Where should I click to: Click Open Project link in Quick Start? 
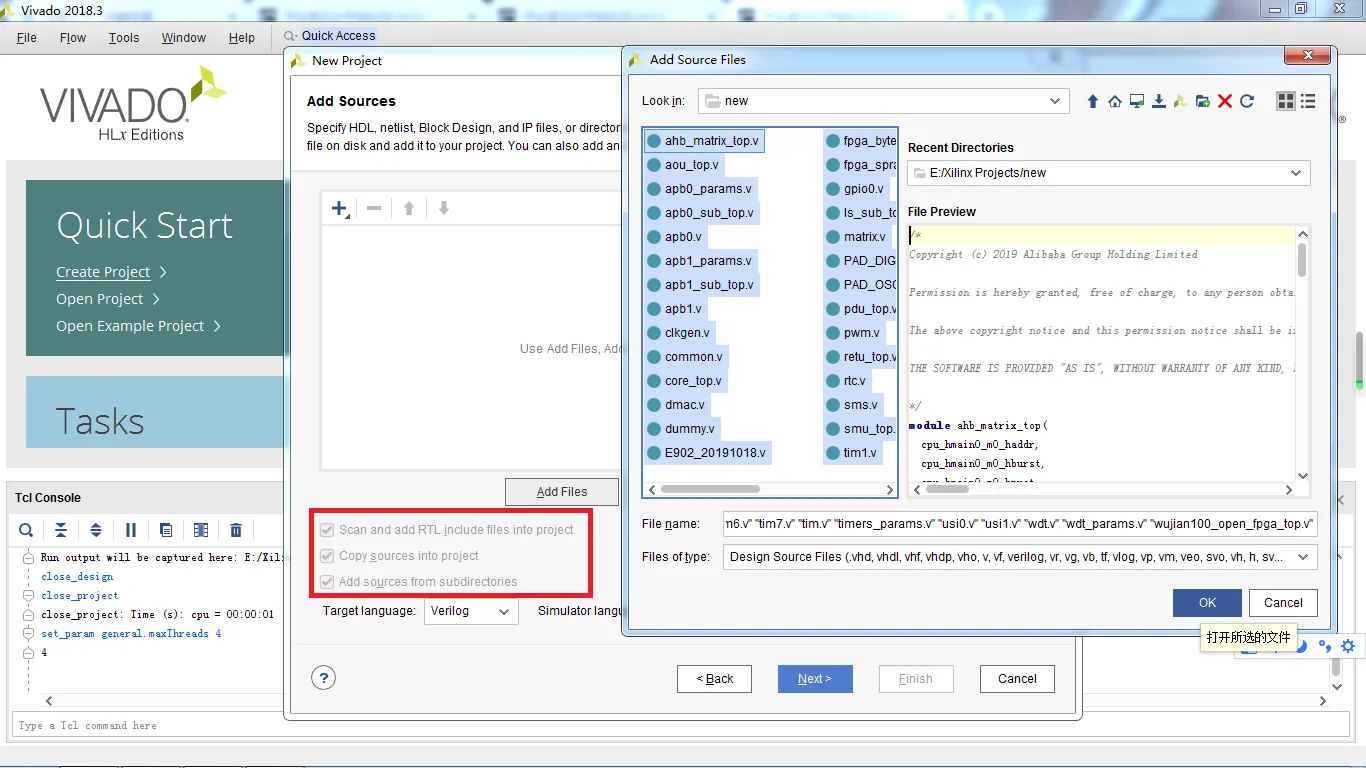pos(100,299)
